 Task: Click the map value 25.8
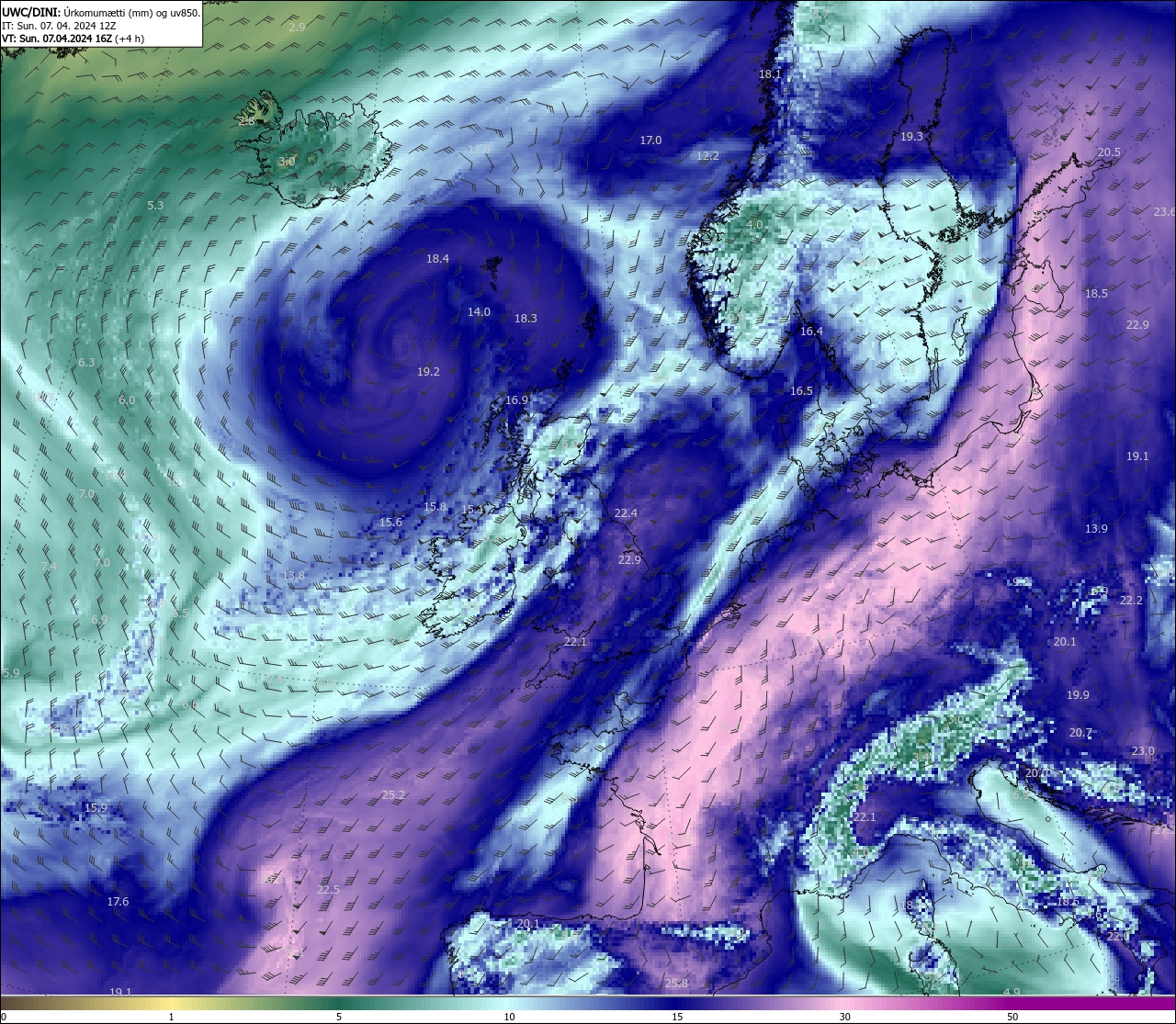676,984
